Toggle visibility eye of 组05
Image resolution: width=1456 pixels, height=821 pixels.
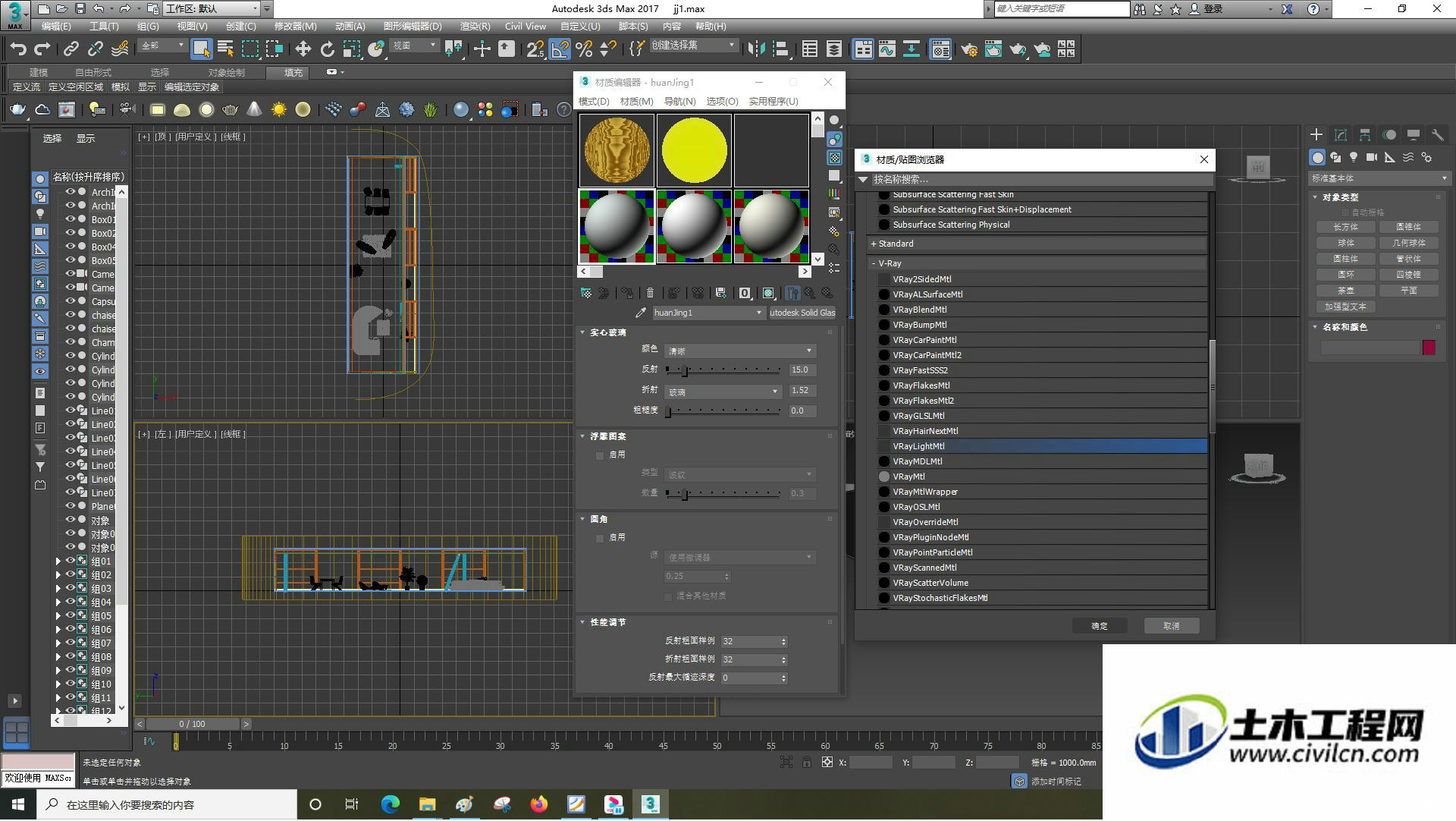(70, 615)
